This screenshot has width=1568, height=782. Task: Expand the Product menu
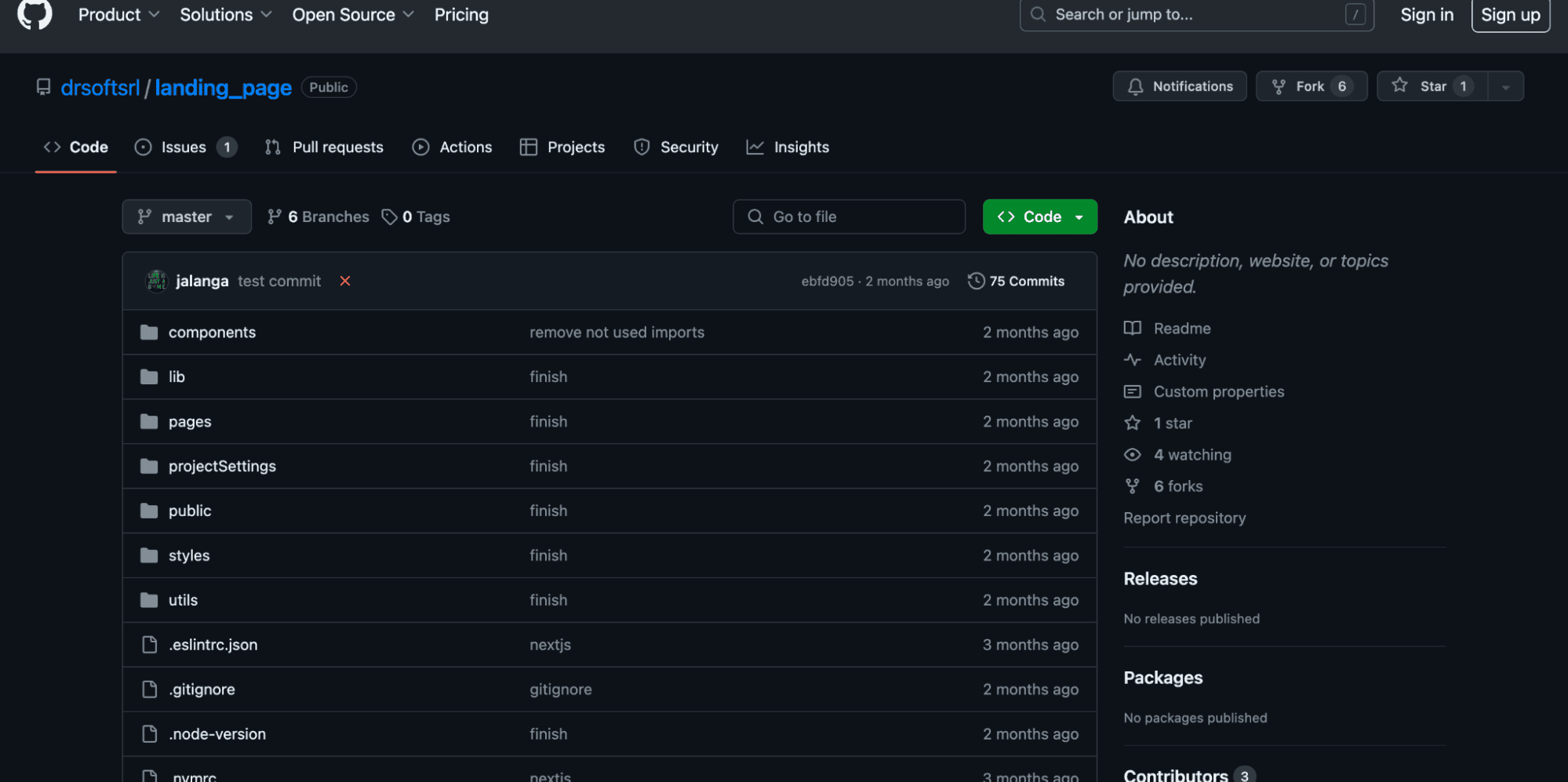click(118, 14)
